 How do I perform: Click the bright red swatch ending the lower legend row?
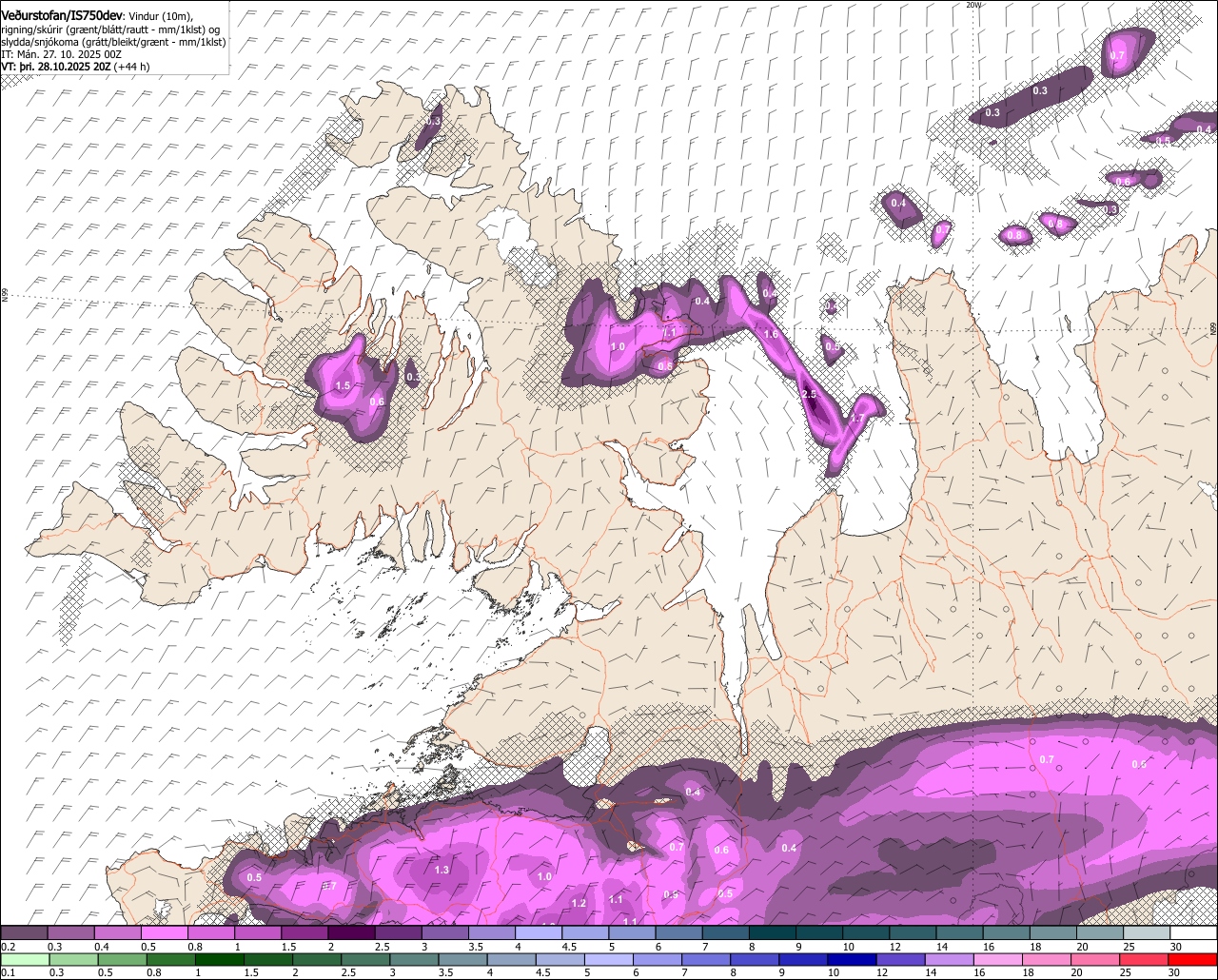(x=1194, y=960)
